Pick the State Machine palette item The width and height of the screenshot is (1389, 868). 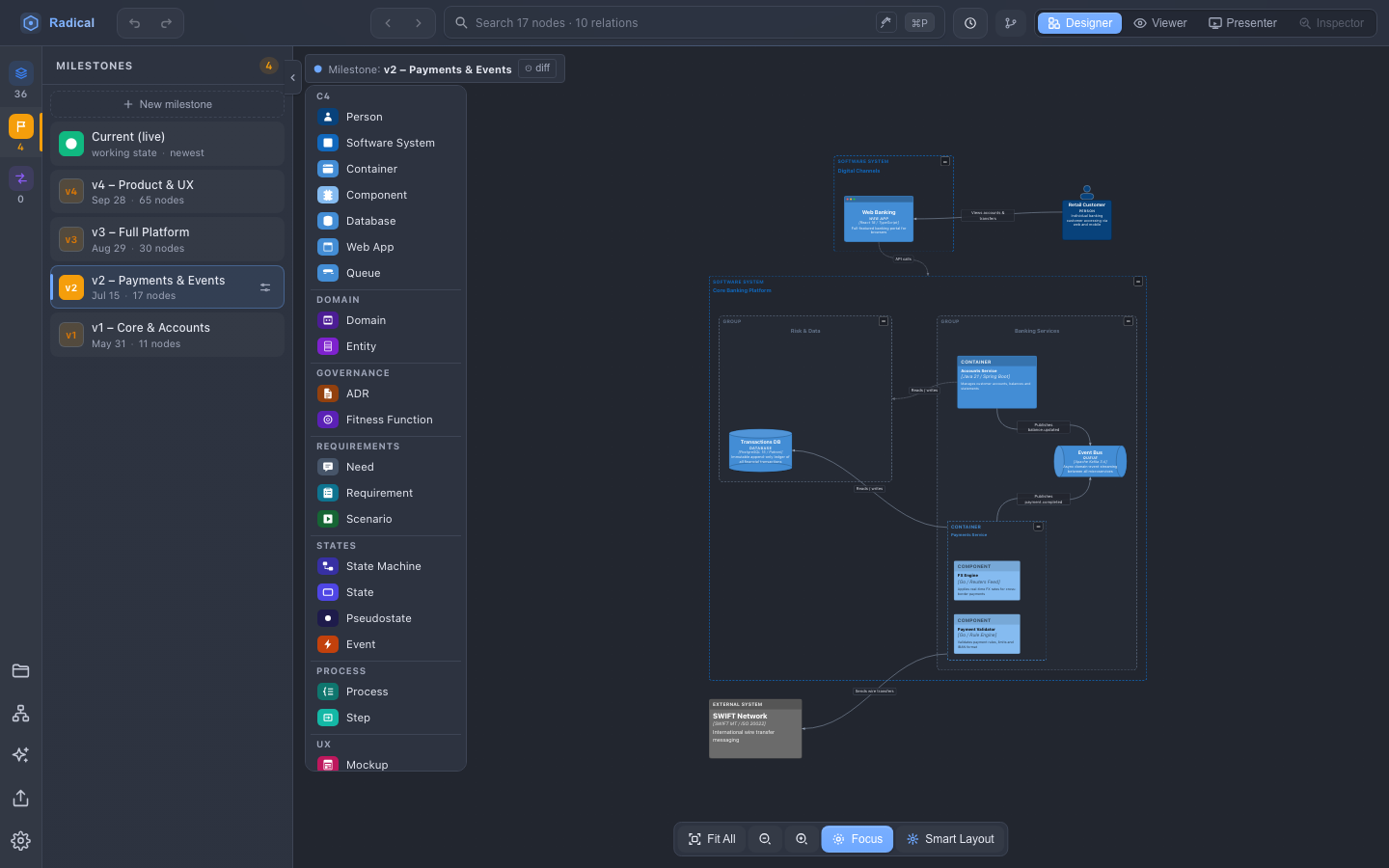[x=386, y=566]
